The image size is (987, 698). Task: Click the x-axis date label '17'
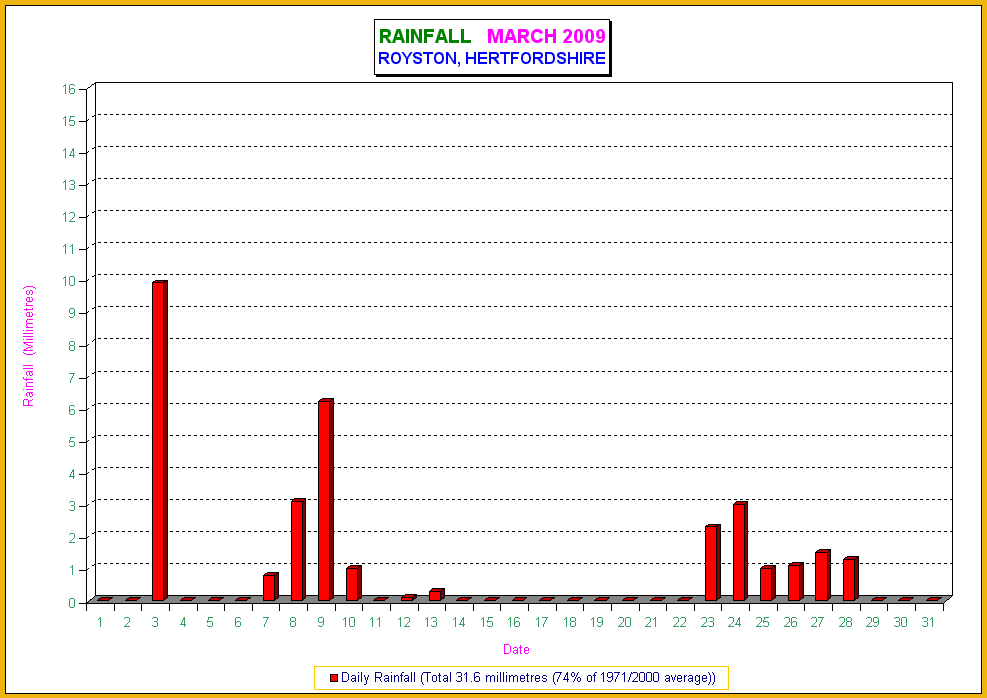tap(541, 622)
